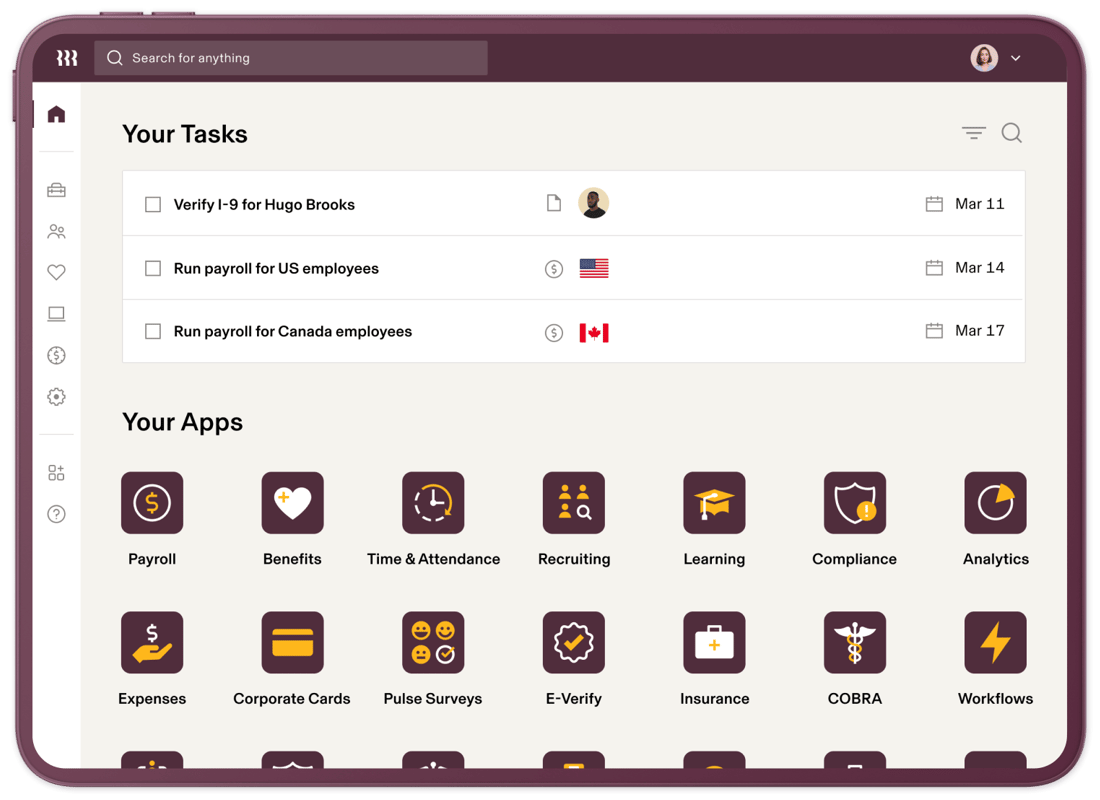Launch the E-Verify app

(x=574, y=642)
